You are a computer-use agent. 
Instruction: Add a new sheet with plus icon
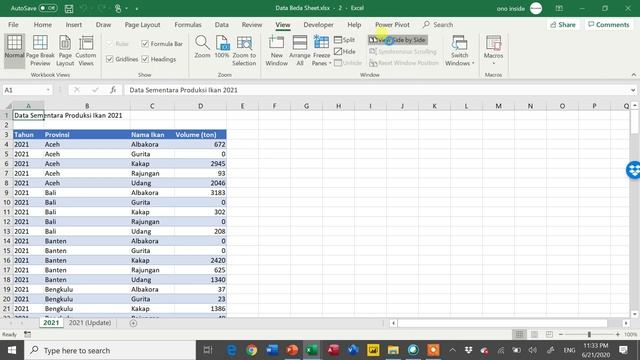pyautogui.click(x=133, y=323)
